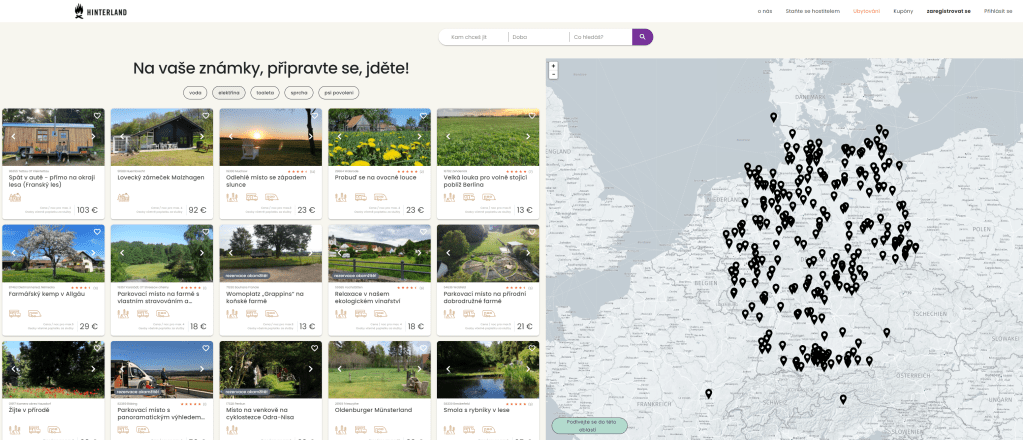Viewport: 1023px width, 440px height.
Task: Click the 'Přihlásit se' login link
Action: point(998,11)
